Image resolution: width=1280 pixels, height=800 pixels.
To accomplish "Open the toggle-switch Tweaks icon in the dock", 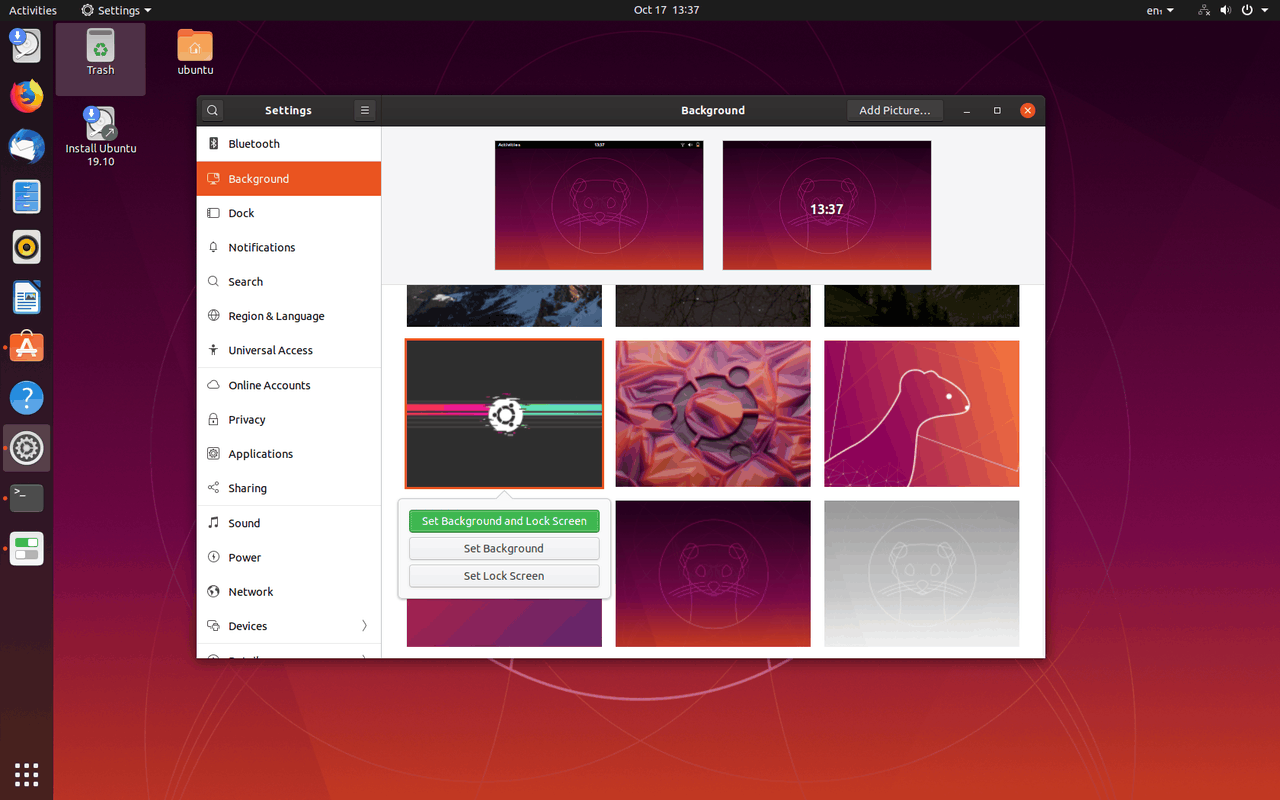I will pos(27,548).
